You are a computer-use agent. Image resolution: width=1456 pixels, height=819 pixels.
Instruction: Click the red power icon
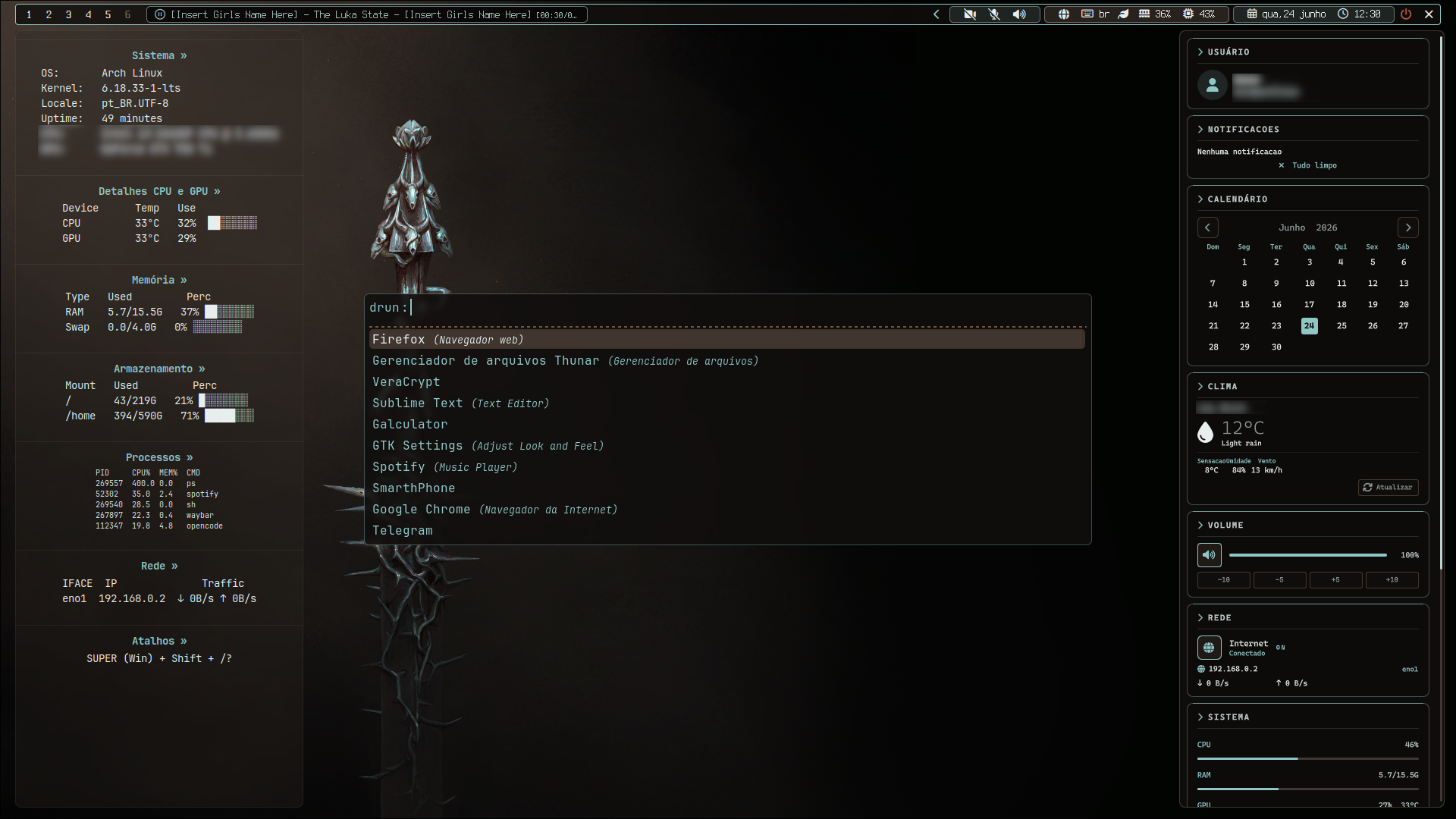click(x=1406, y=14)
